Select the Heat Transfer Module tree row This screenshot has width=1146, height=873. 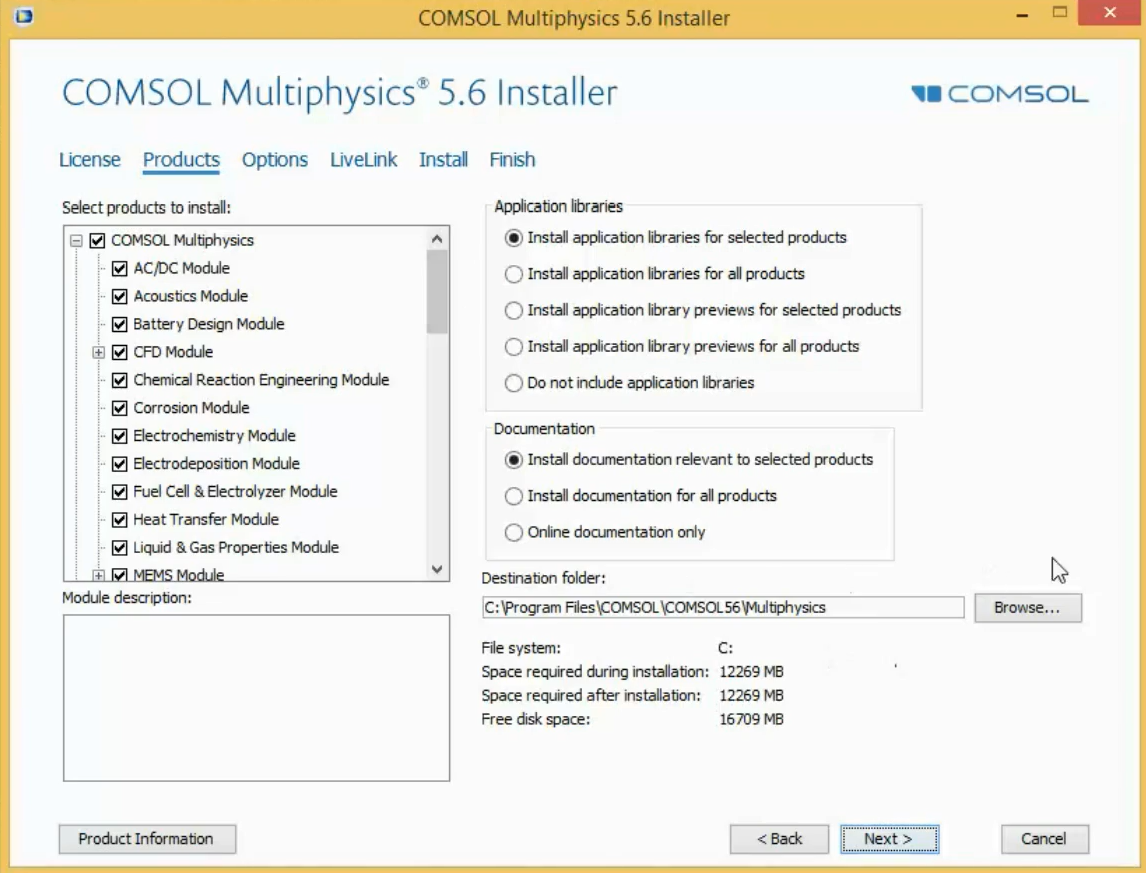coord(206,520)
